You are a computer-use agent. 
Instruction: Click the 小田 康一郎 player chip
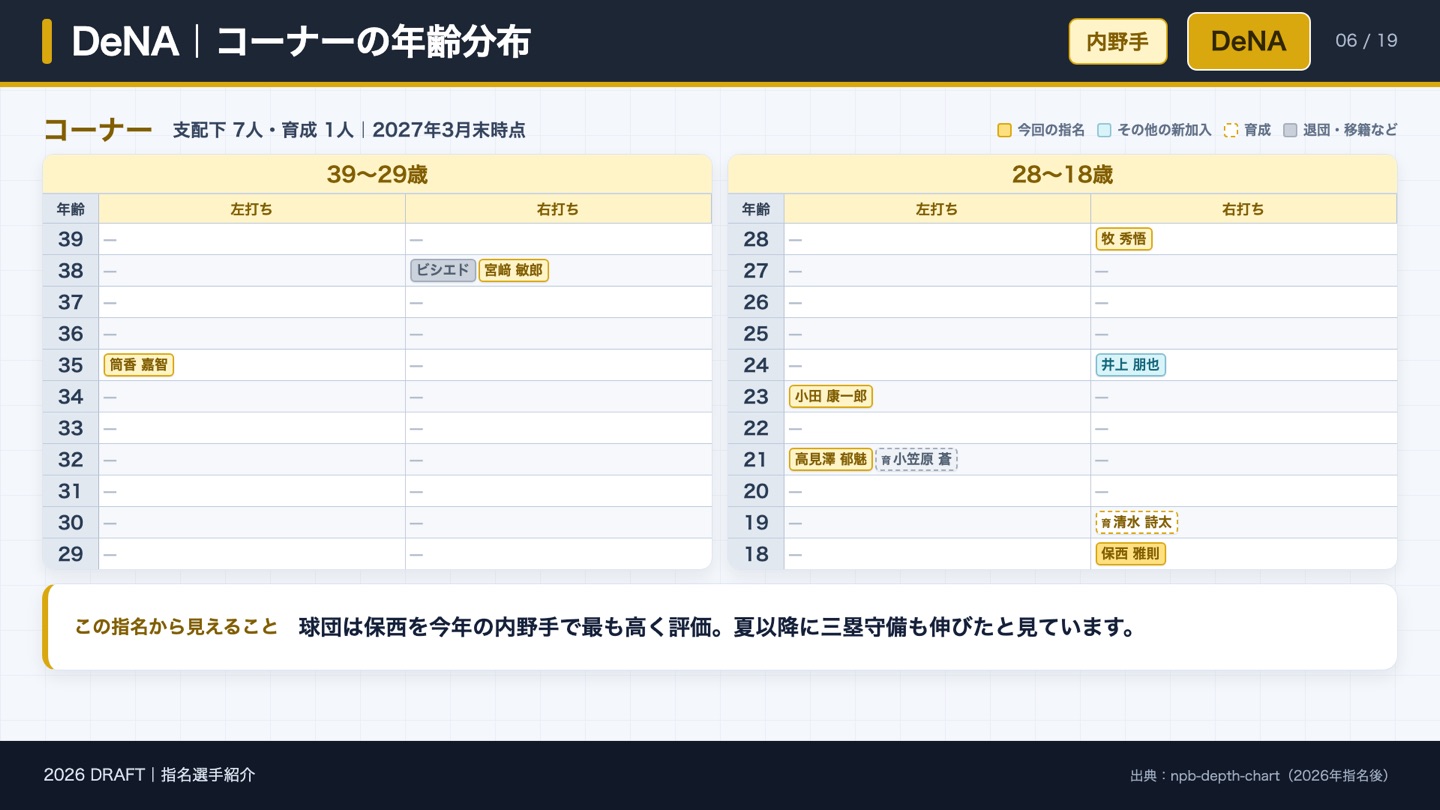pos(831,396)
